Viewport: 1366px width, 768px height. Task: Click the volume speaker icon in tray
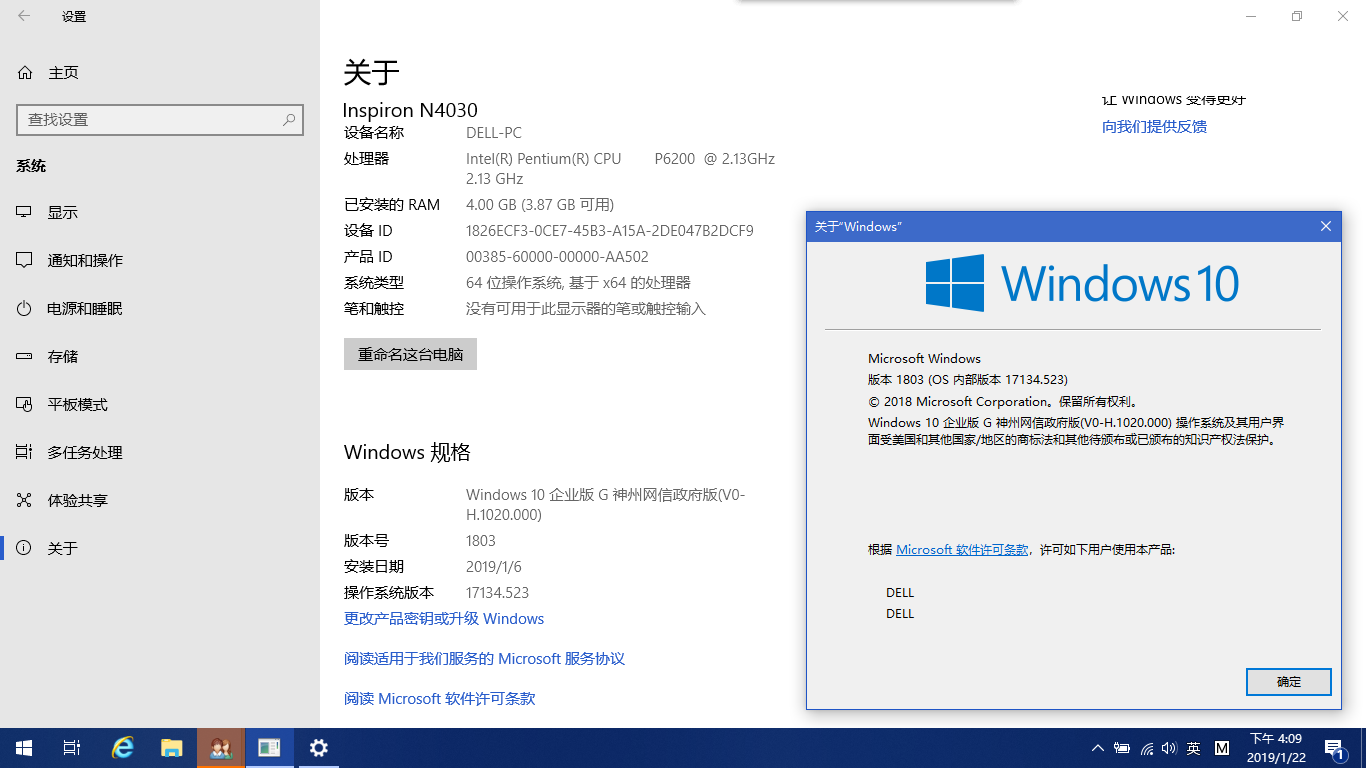1169,748
